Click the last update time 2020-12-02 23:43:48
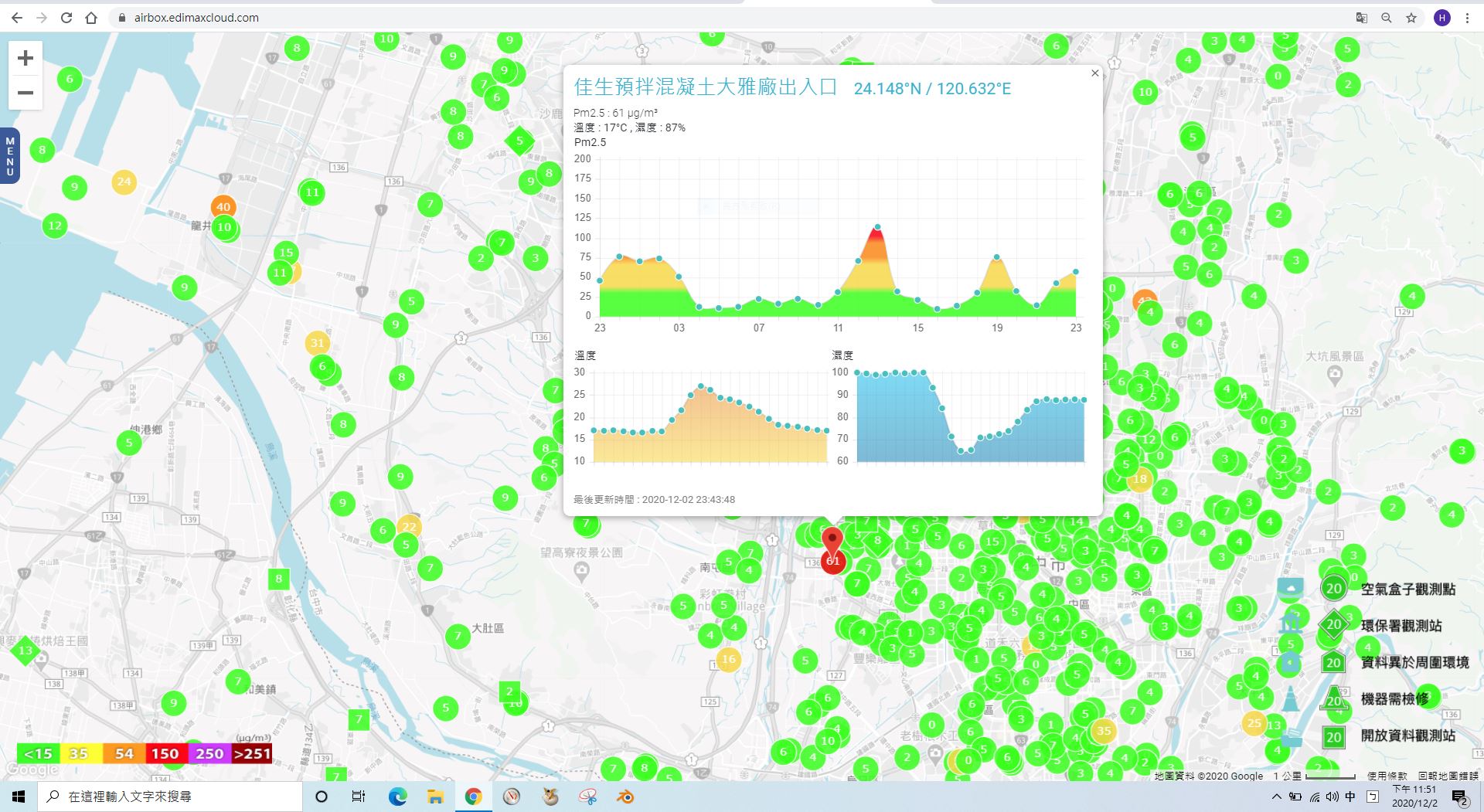 tap(689, 500)
